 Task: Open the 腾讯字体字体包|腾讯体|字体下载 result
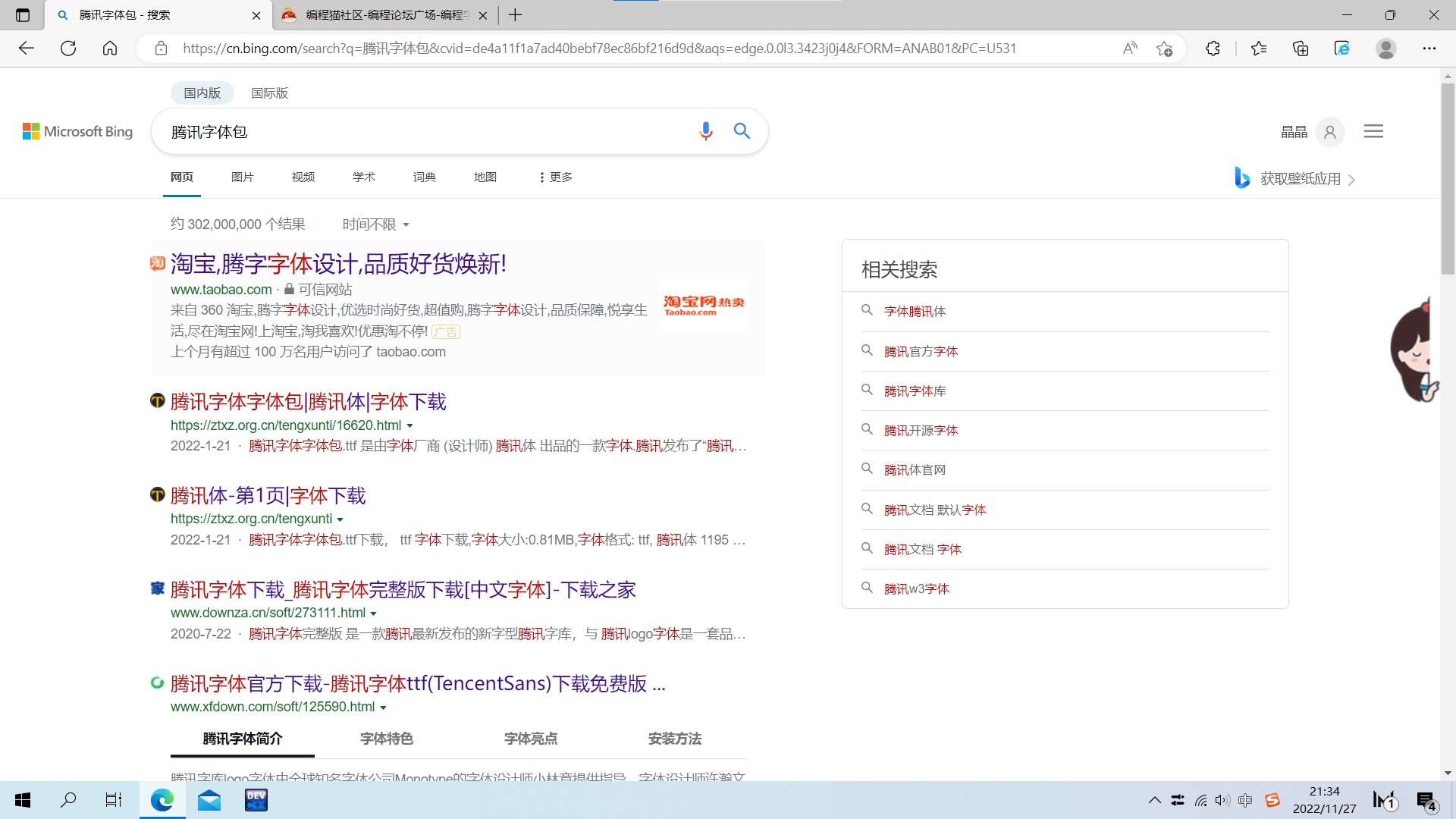pos(309,402)
